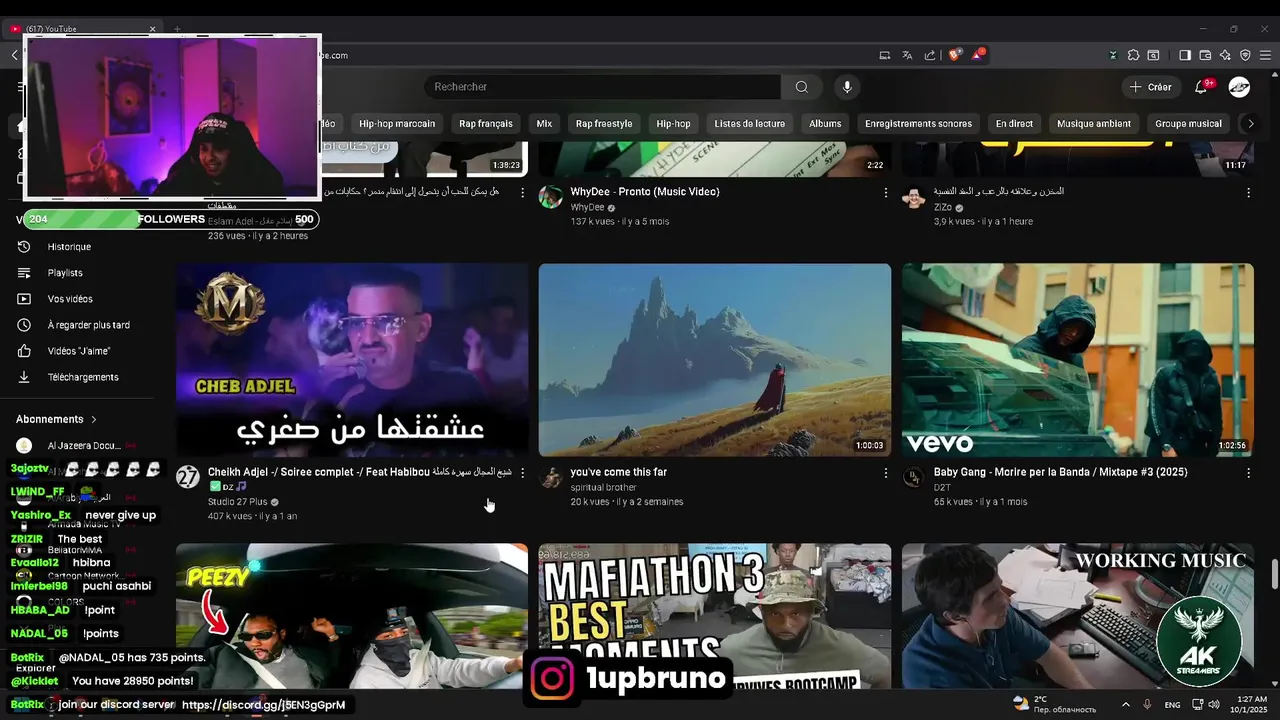Open YouTube notifications bell

coord(1201,87)
